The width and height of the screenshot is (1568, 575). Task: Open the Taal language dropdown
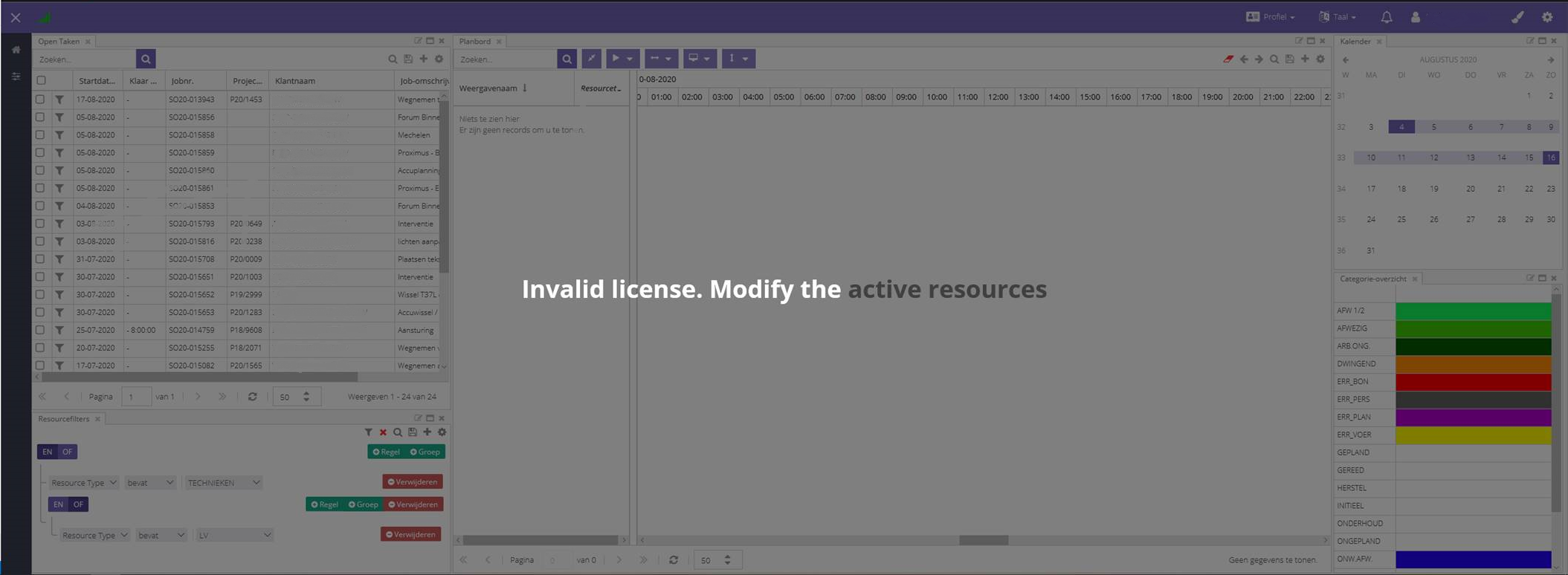point(1338,17)
